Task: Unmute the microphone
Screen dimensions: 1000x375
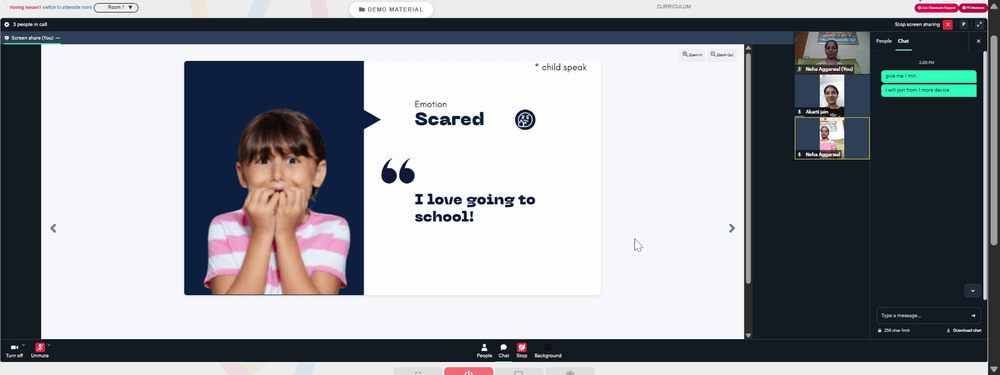Action: pyautogui.click(x=40, y=351)
